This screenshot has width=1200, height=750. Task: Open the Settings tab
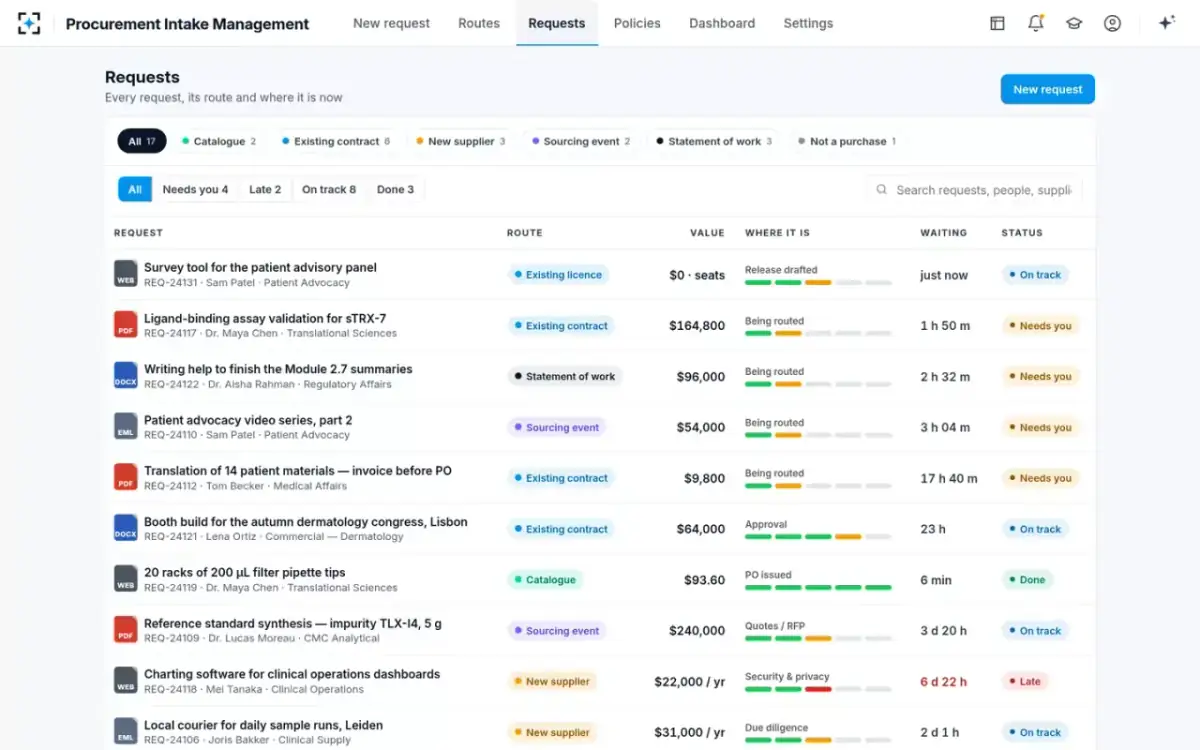[808, 23]
